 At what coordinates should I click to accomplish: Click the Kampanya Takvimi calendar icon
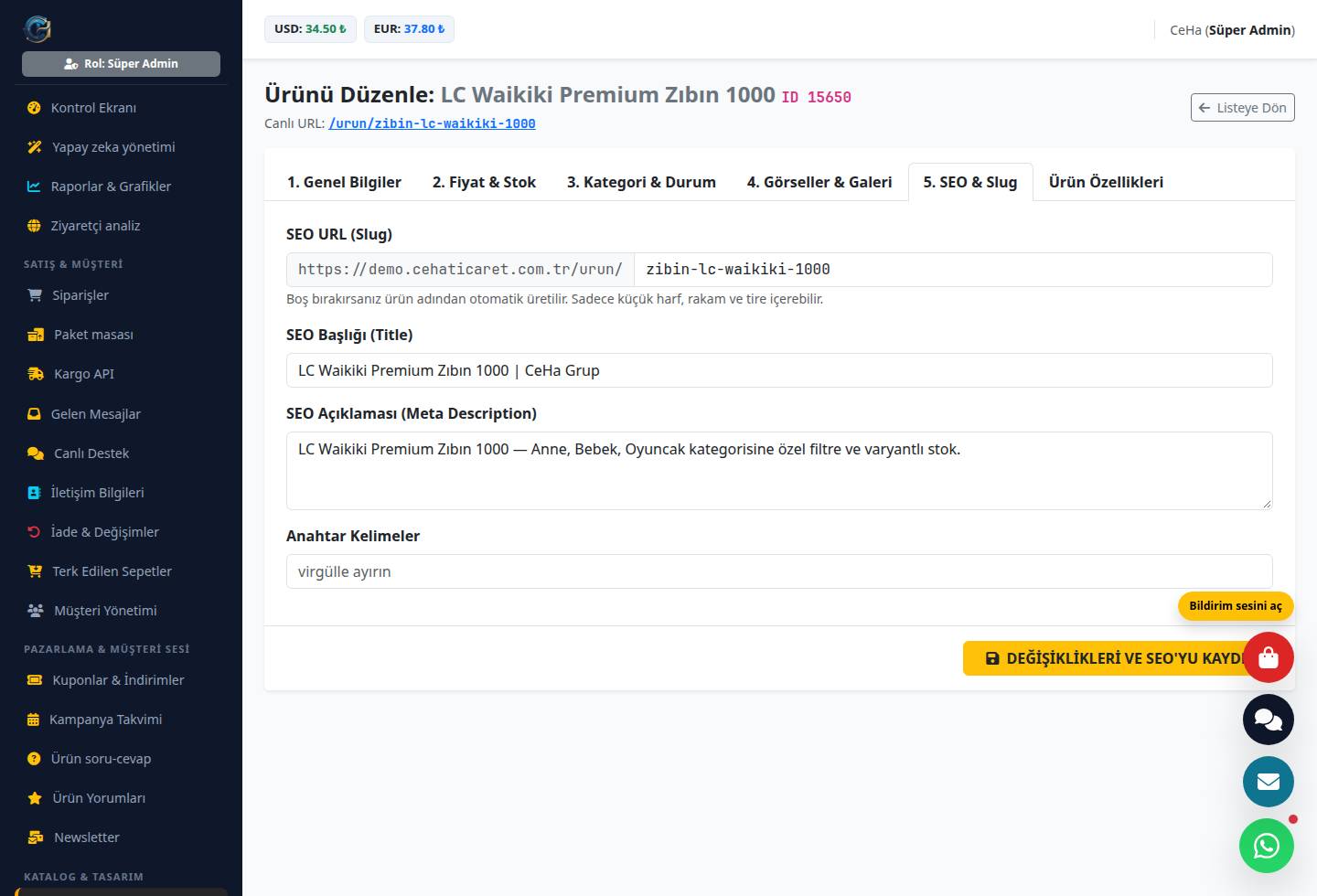tap(33, 720)
